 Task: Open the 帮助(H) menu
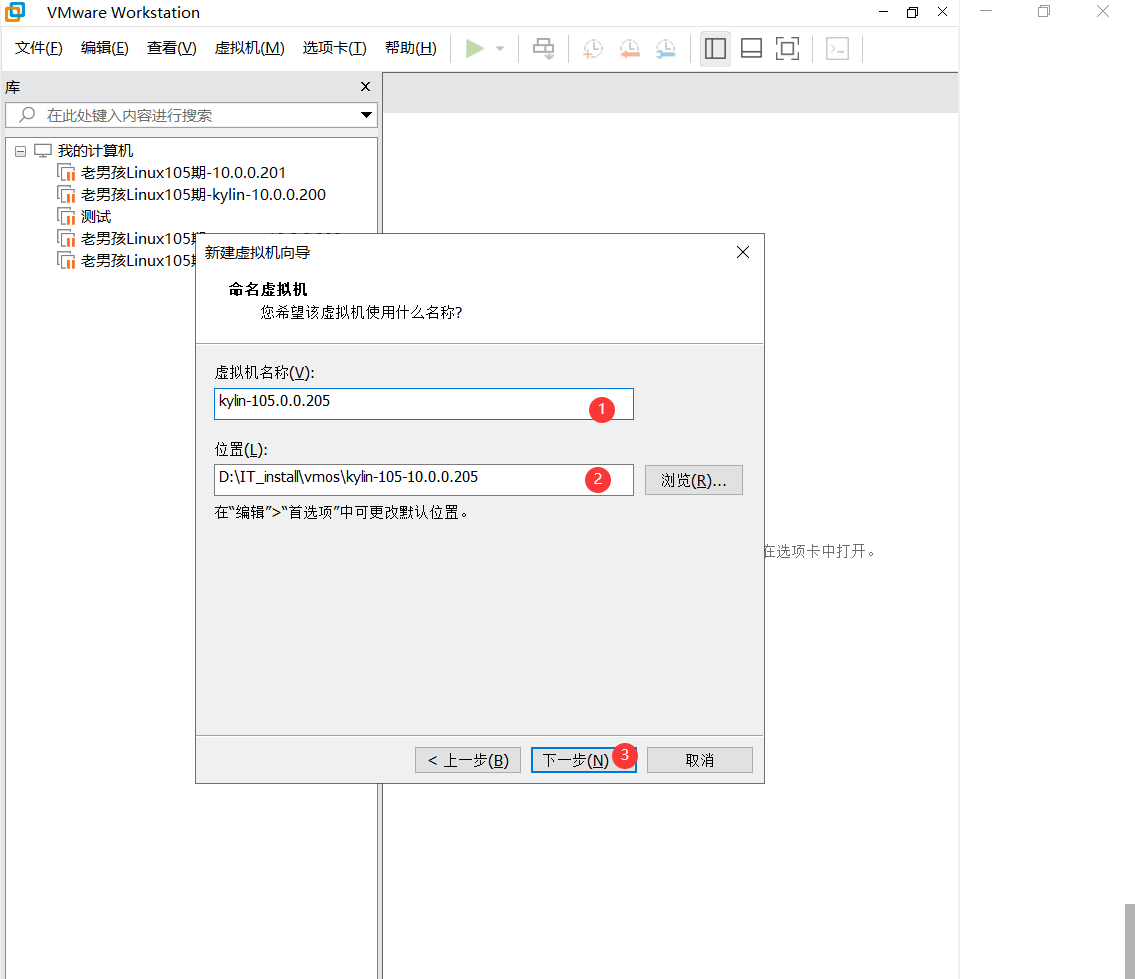(410, 49)
